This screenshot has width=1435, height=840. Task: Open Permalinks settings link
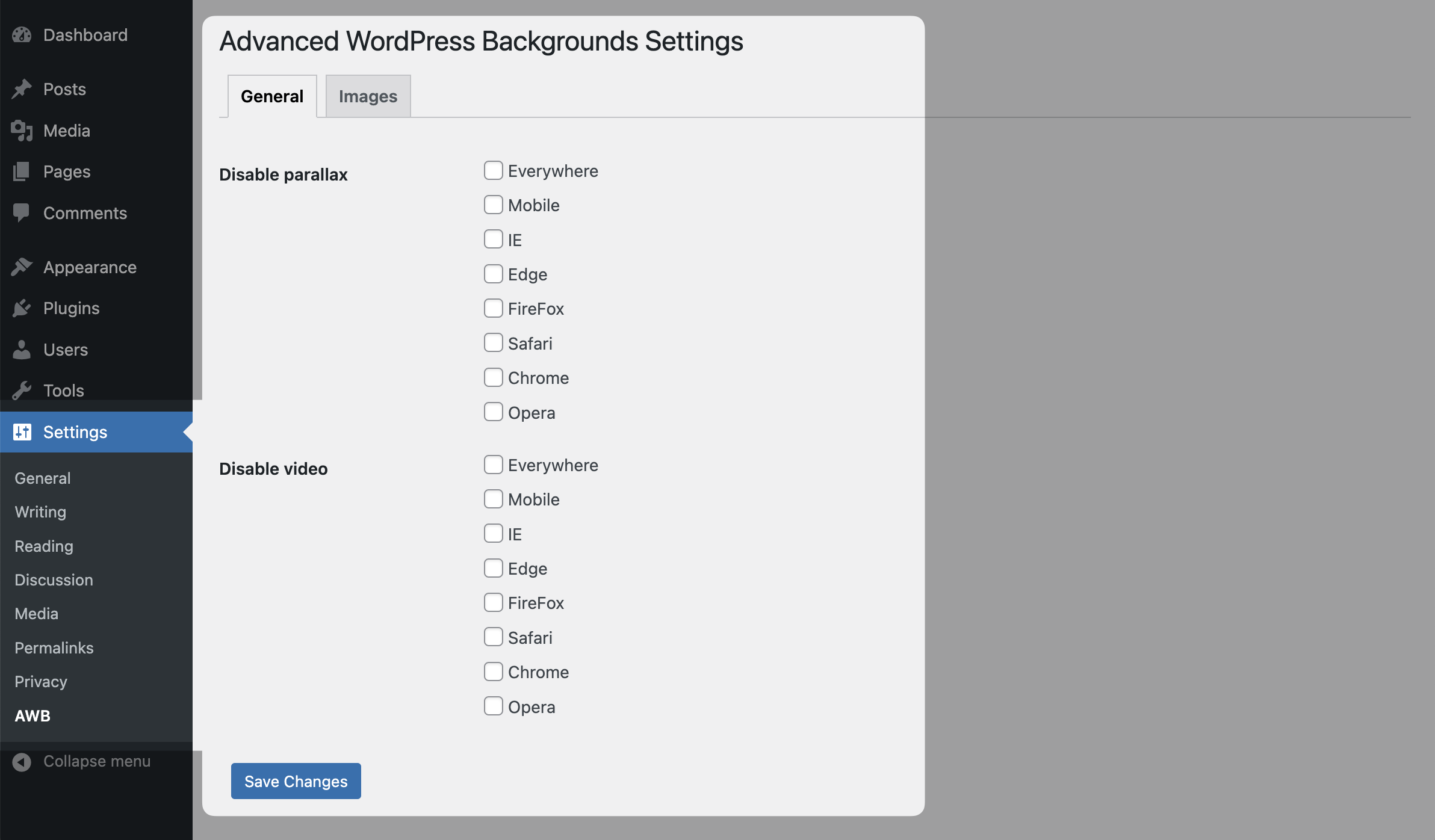54,648
